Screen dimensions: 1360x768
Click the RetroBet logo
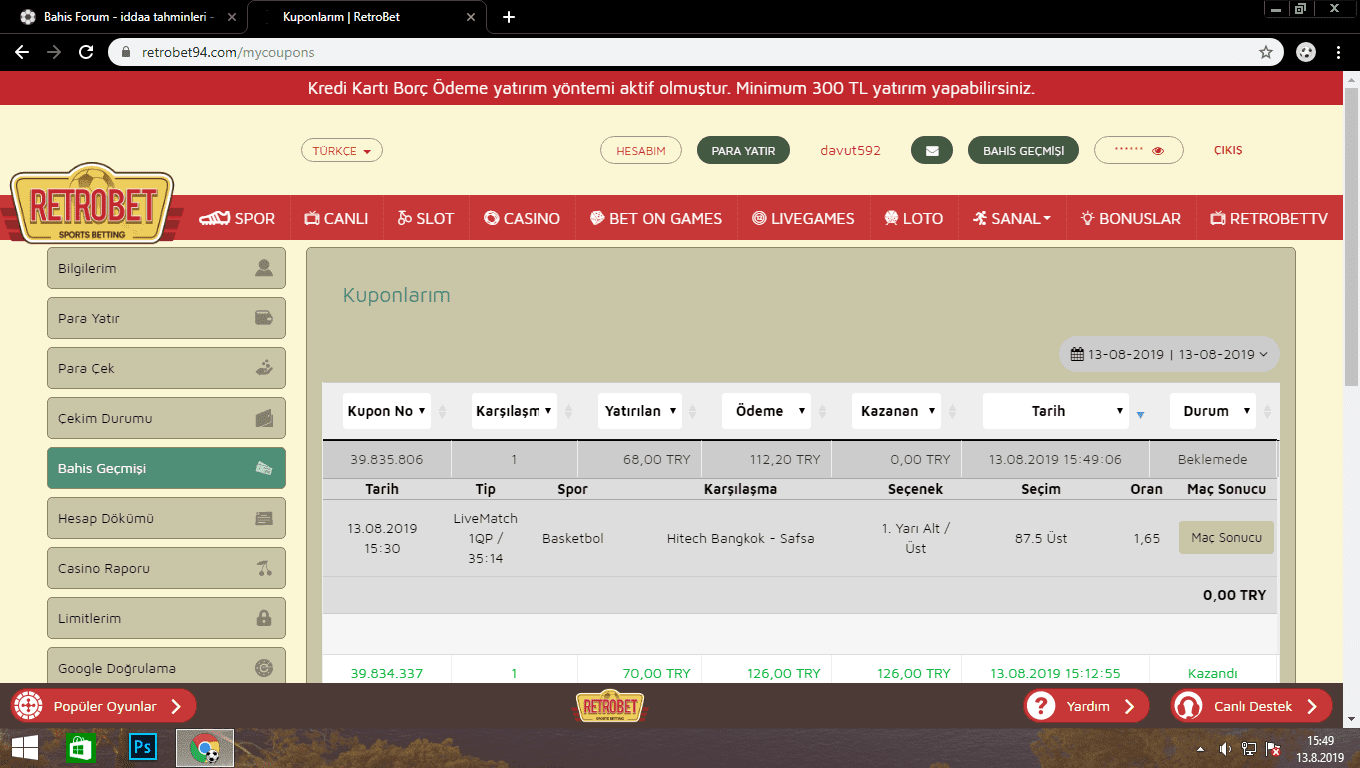91,203
